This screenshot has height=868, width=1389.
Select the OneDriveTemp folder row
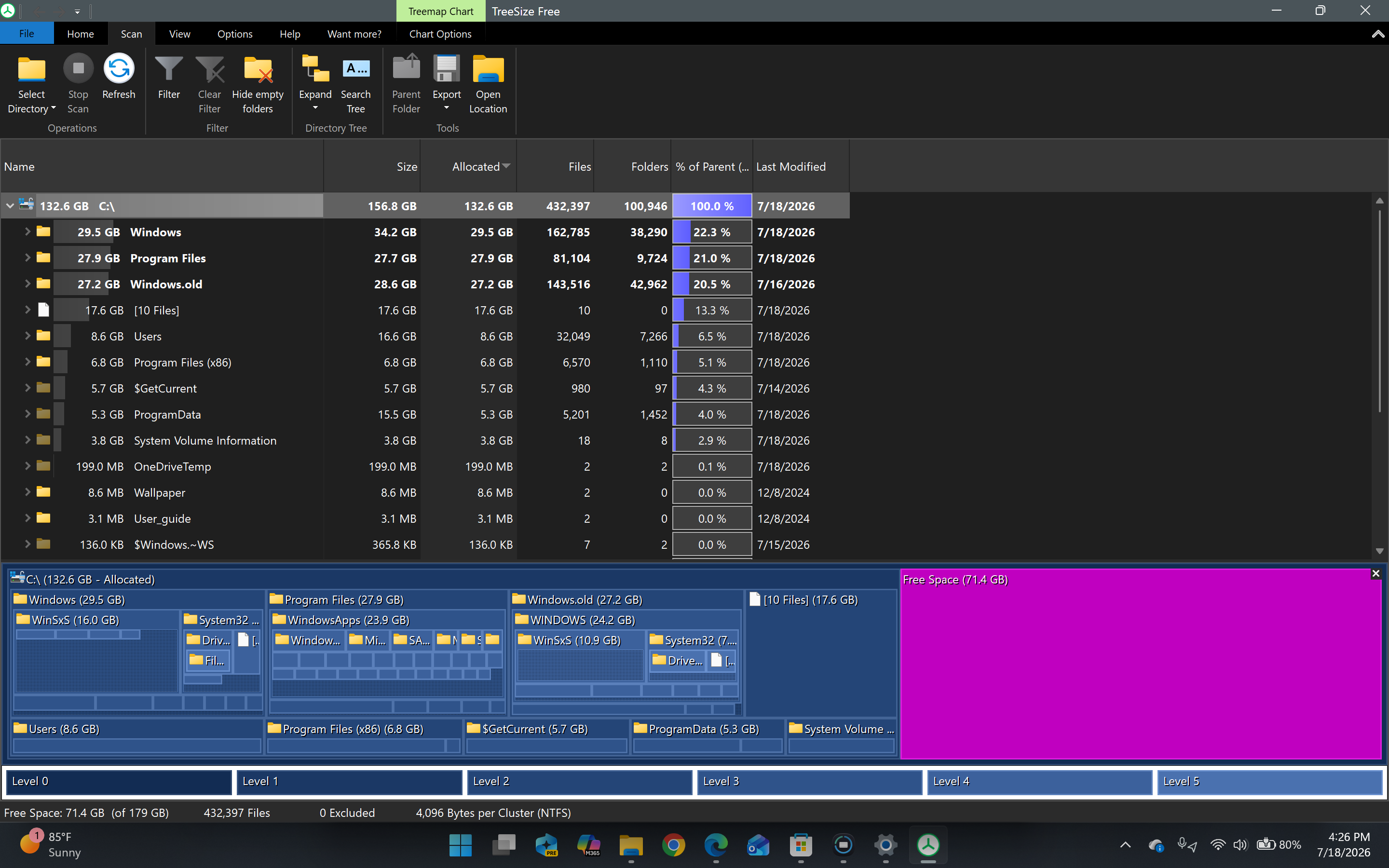tap(425, 466)
